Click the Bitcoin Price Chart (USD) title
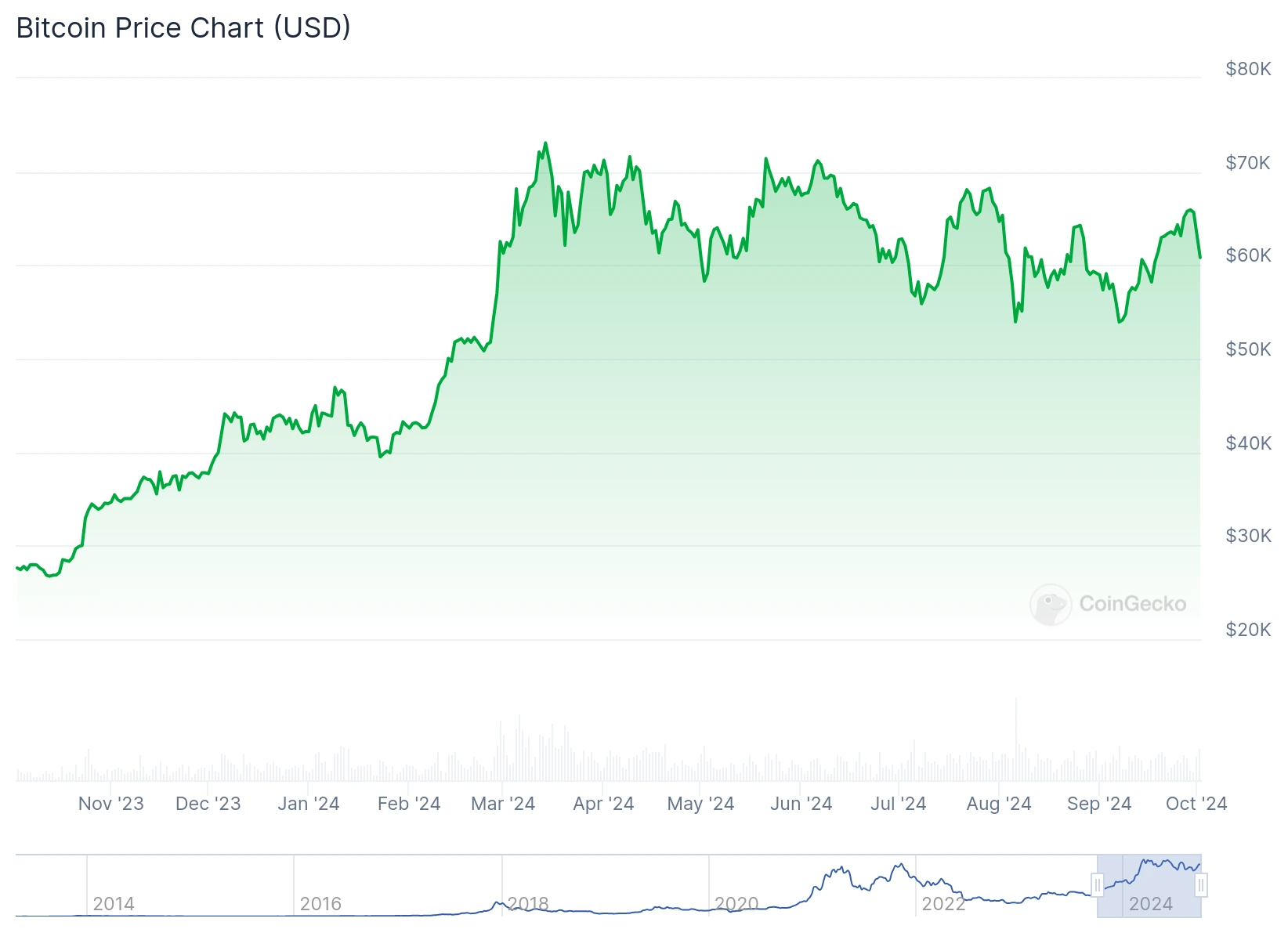Image resolution: width=1288 pixels, height=940 pixels. pos(183,28)
